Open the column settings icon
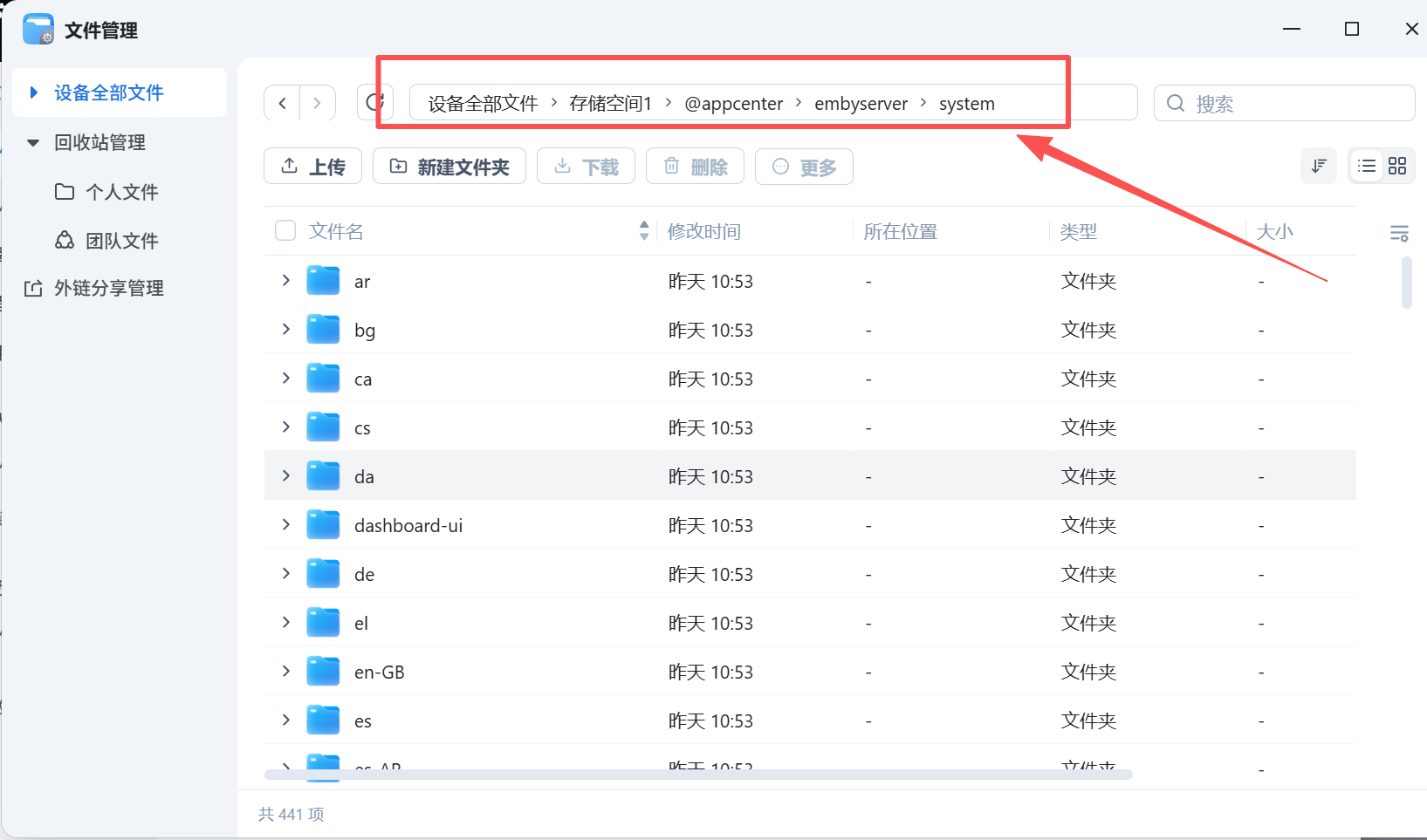Screen dimensions: 1427x840 1399,233
